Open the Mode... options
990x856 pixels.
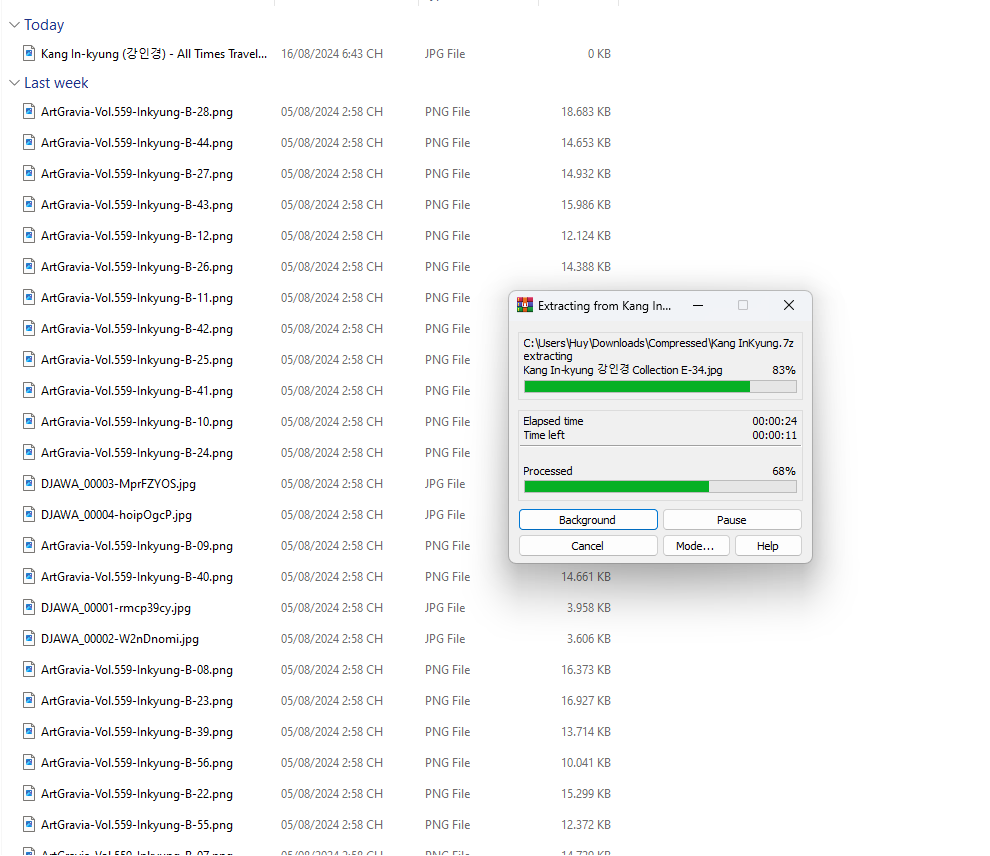(695, 546)
